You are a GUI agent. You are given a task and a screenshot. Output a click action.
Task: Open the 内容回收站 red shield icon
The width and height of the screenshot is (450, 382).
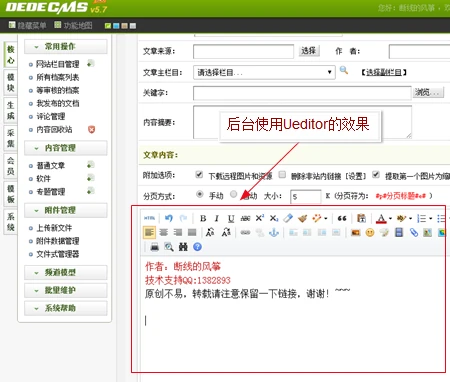92,129
